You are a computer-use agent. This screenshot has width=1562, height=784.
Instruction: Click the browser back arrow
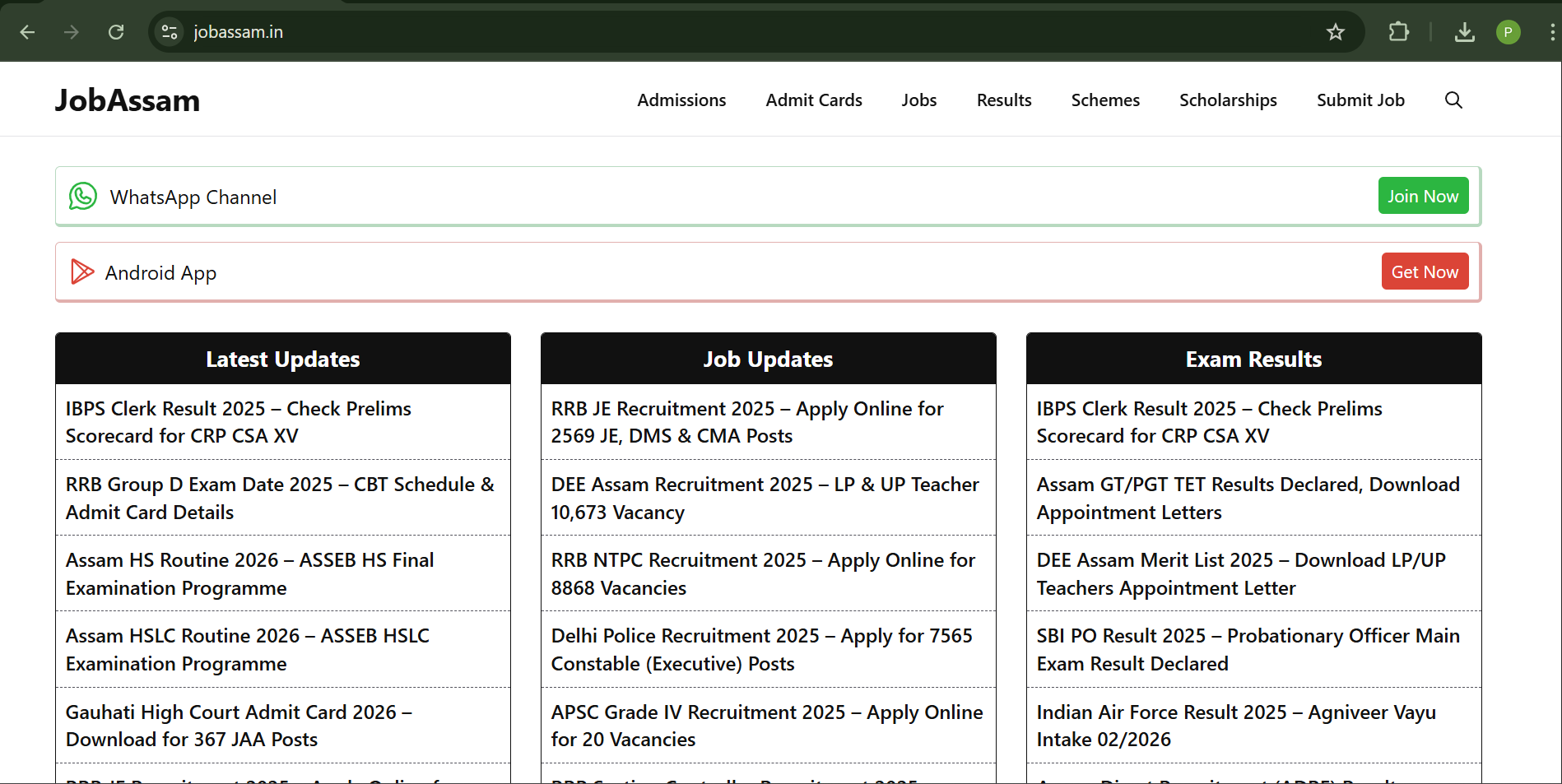pos(27,32)
